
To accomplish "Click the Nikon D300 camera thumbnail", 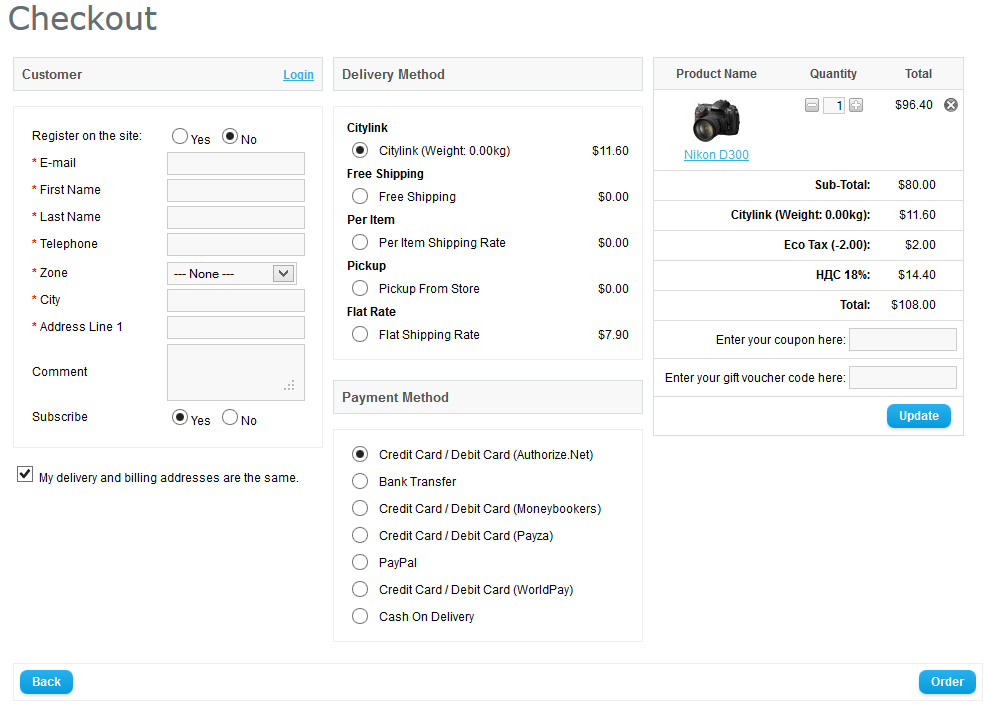I will 716,121.
